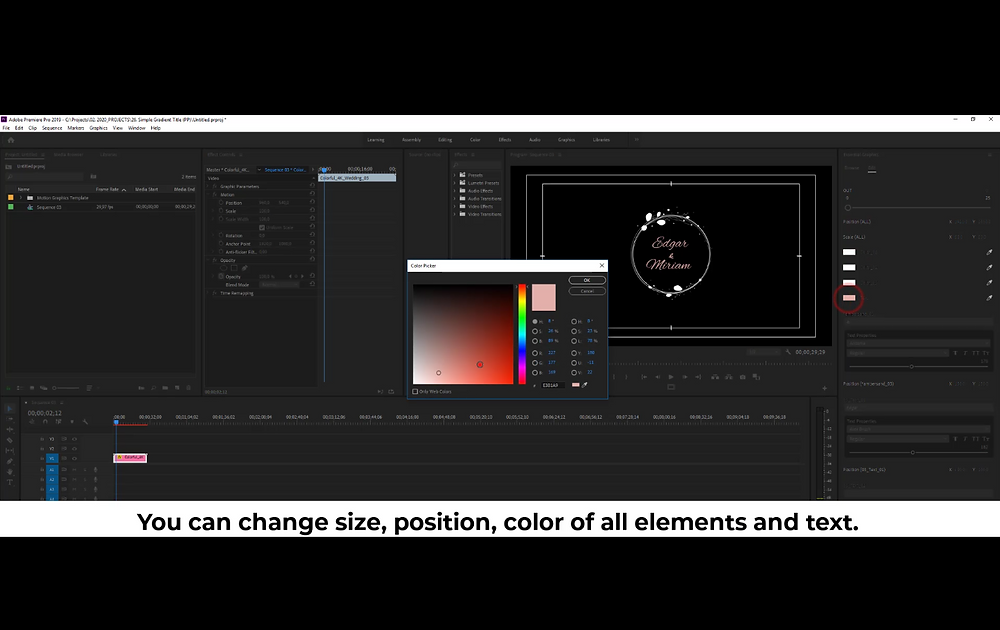Toggle V2 track output eye
1000x630 pixels.
click(x=74, y=448)
